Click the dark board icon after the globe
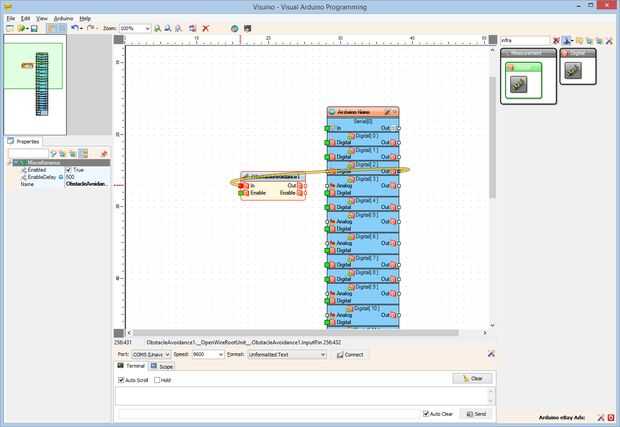Image resolution: width=620 pixels, height=427 pixels. click(x=248, y=28)
